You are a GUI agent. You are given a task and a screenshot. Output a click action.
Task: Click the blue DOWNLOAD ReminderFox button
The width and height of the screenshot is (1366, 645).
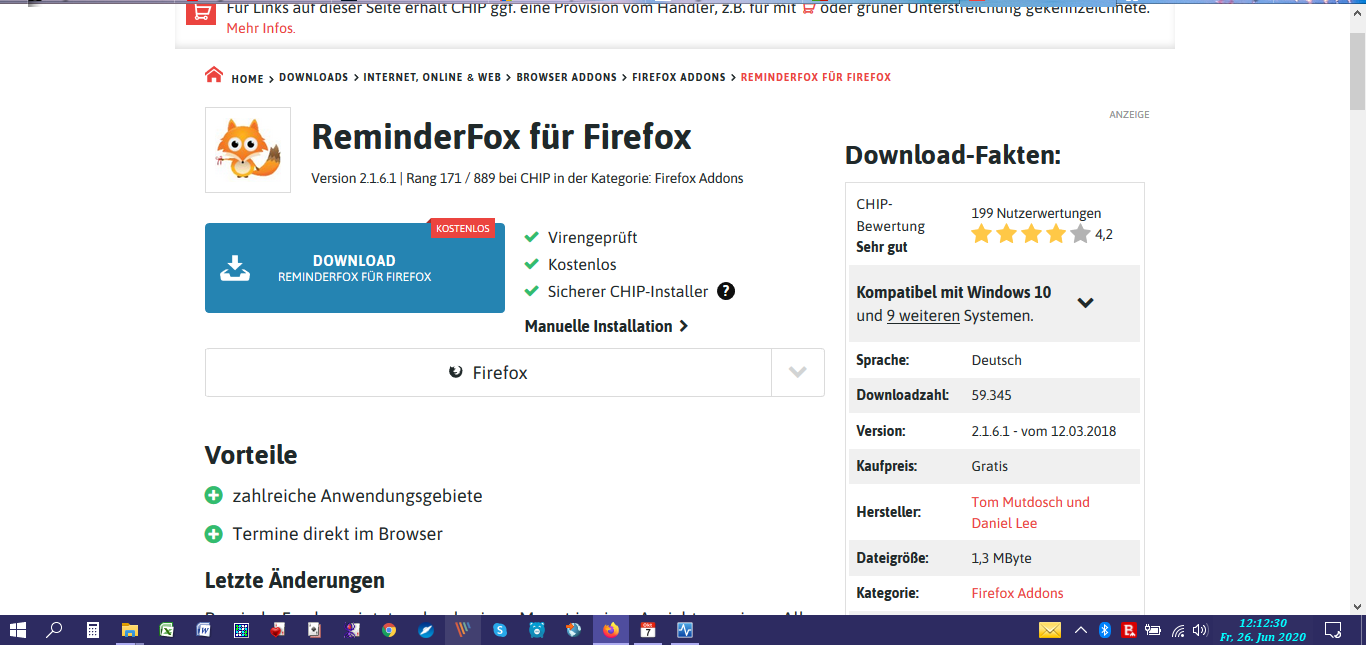coord(355,268)
